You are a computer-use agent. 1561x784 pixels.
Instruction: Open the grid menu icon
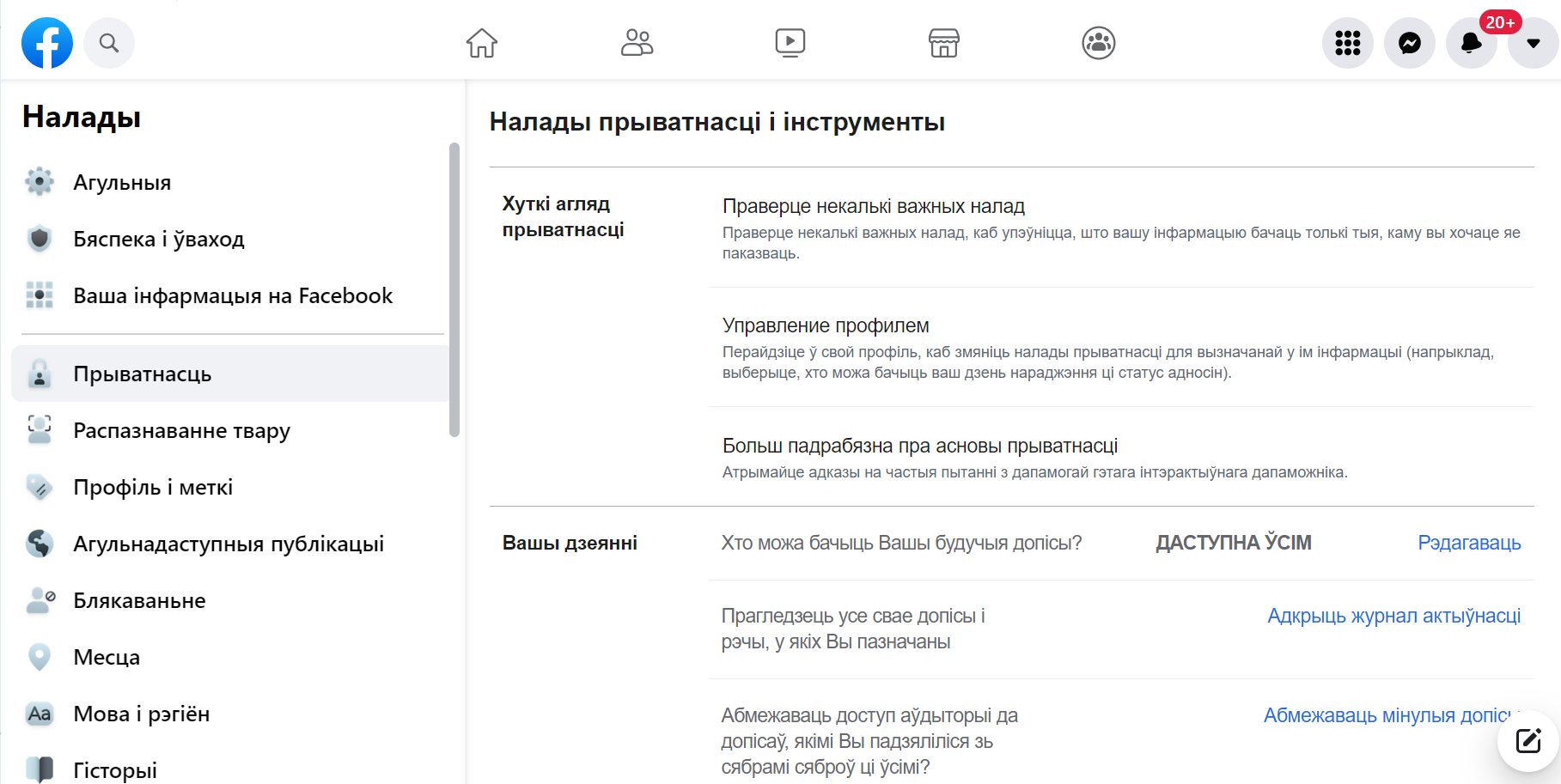click(1347, 43)
